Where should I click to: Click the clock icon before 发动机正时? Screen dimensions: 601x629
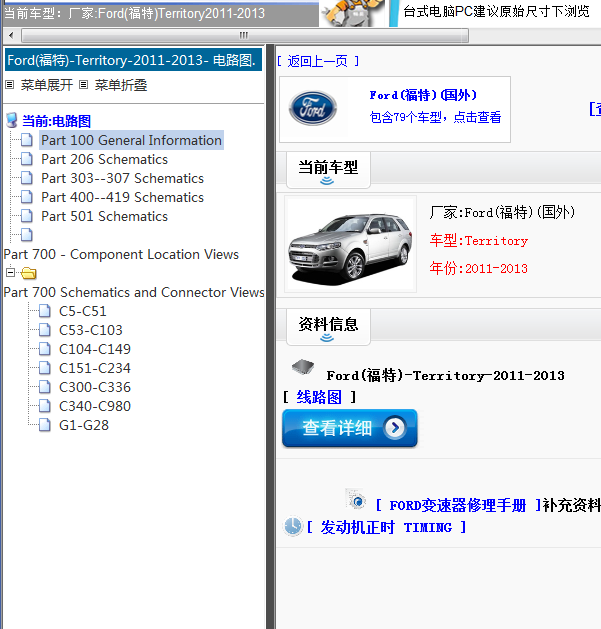[293, 526]
